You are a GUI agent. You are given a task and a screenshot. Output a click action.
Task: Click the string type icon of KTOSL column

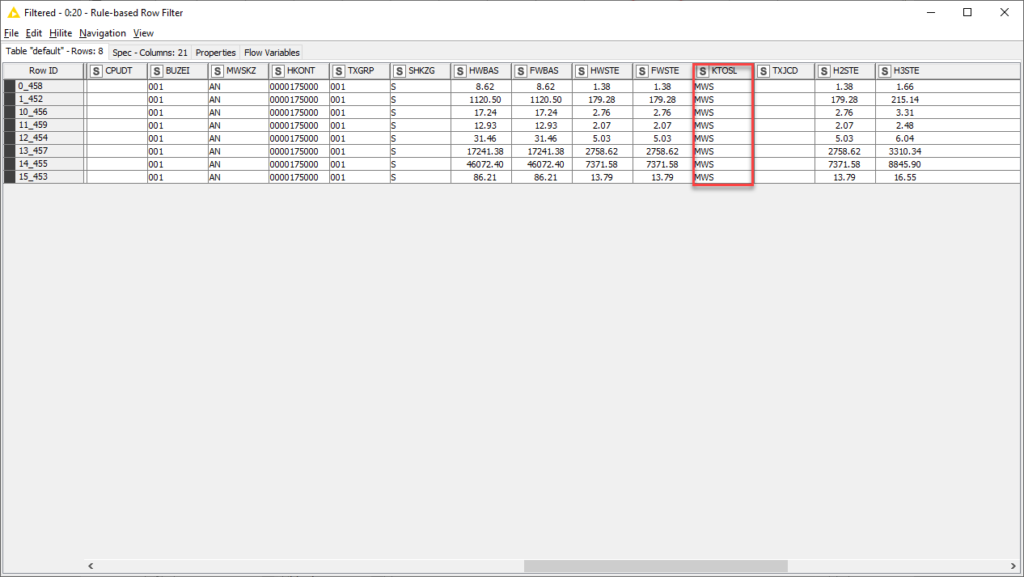pyautogui.click(x=703, y=71)
